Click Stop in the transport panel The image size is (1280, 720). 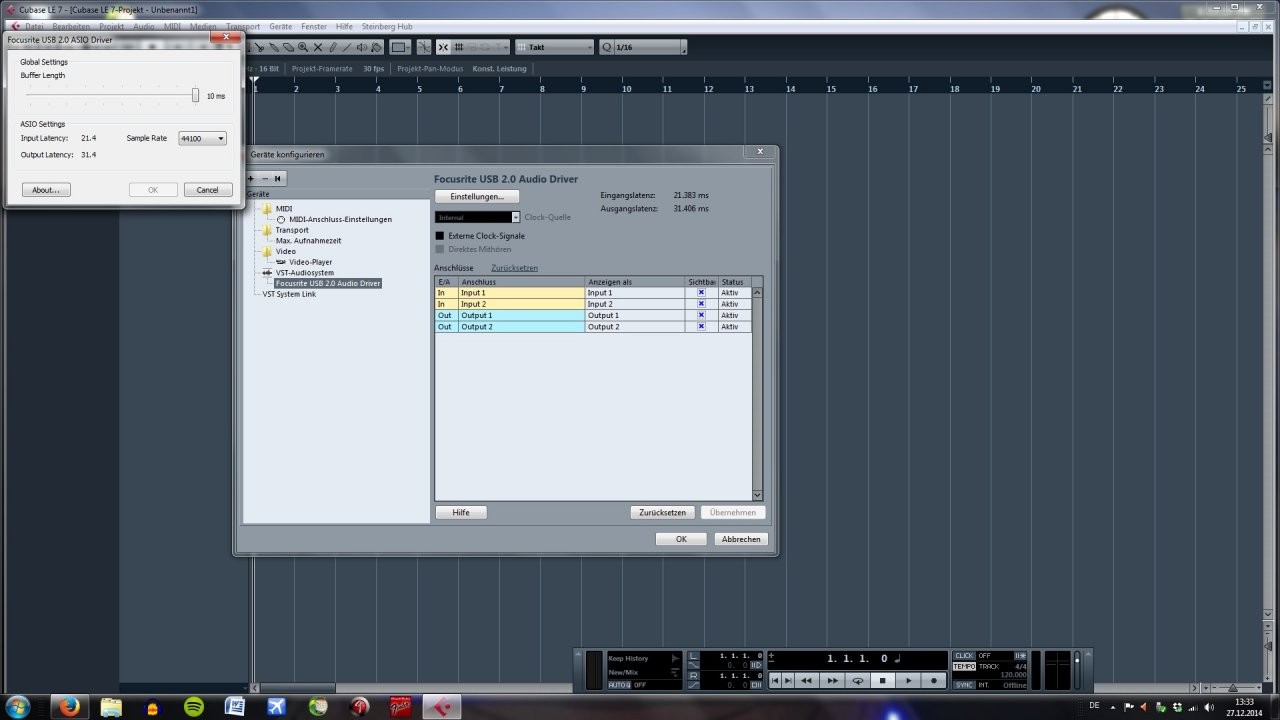click(x=882, y=680)
